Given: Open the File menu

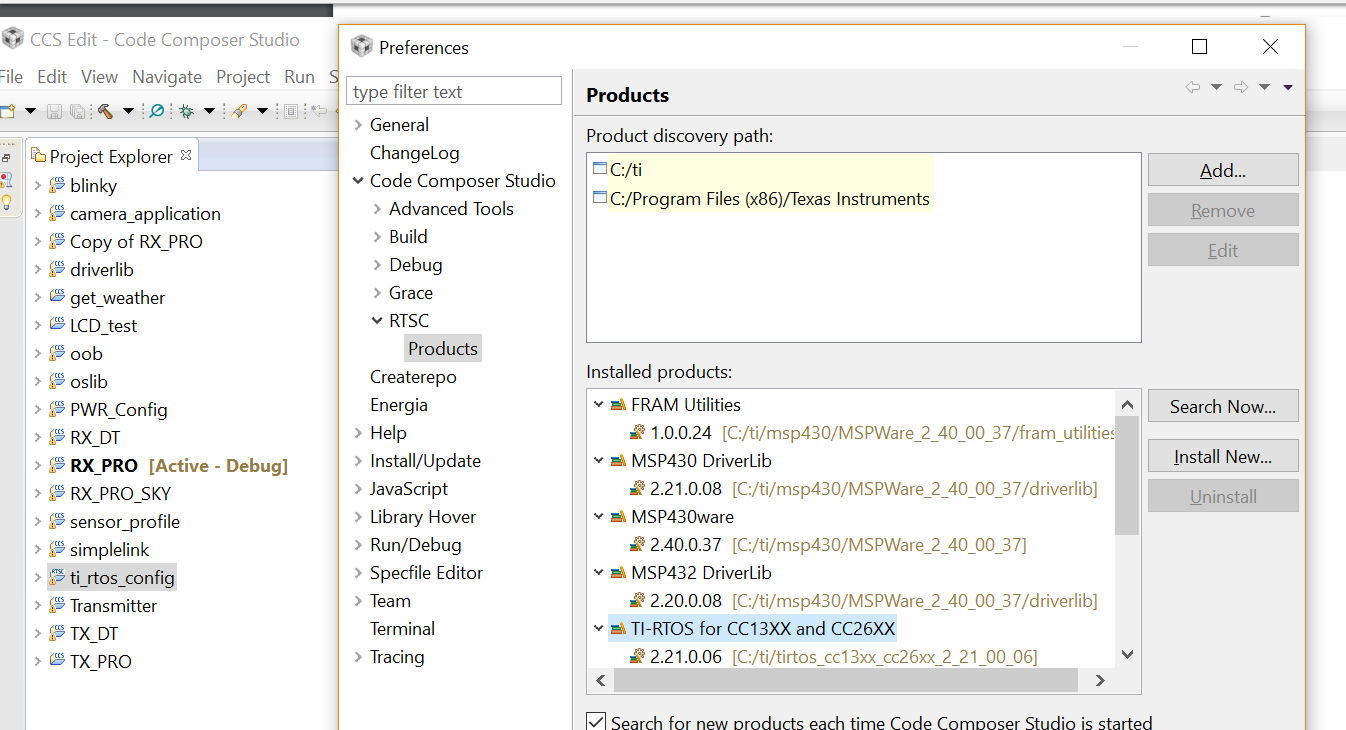Looking at the screenshot, I should 11,77.
